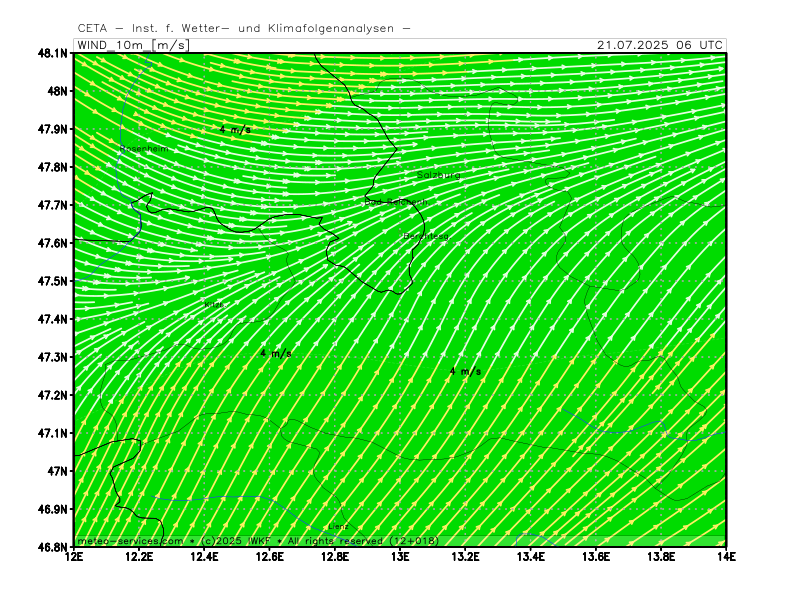
Task: Pick the "14E" longitude label
Action: (x=726, y=557)
